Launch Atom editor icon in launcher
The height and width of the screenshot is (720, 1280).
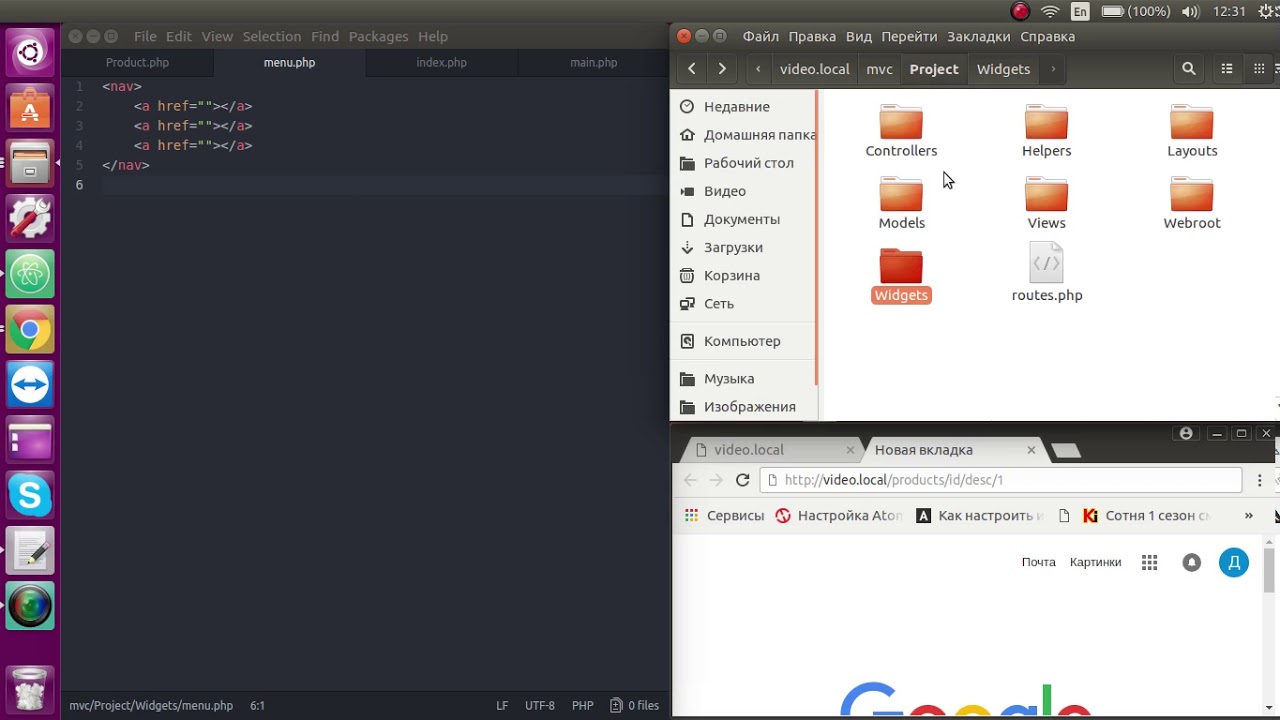pos(30,274)
